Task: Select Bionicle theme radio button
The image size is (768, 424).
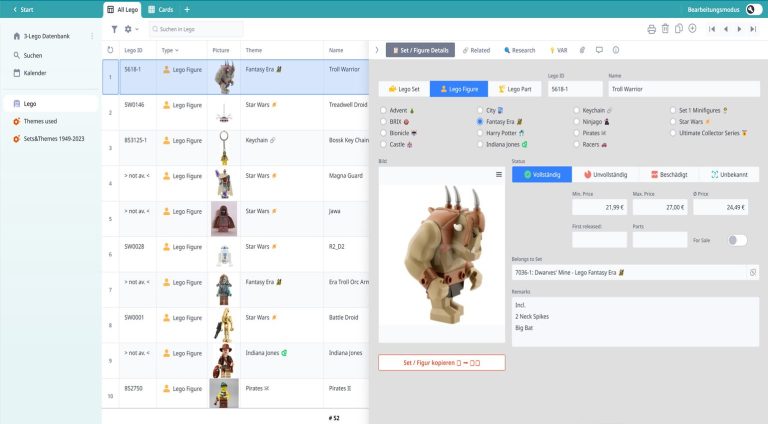Action: pyautogui.click(x=384, y=133)
